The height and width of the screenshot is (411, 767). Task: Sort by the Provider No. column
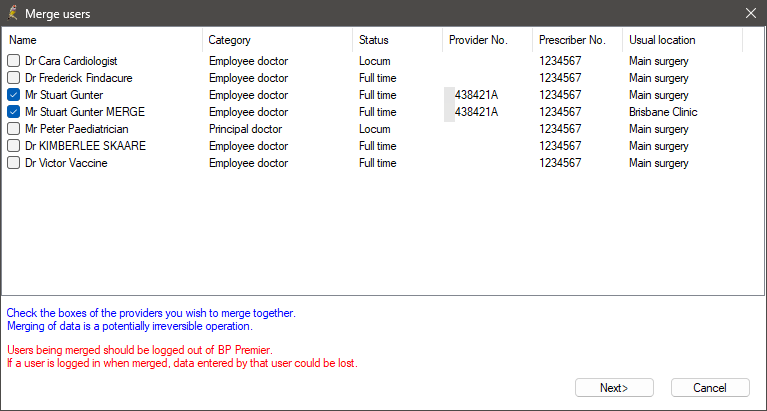(487, 40)
